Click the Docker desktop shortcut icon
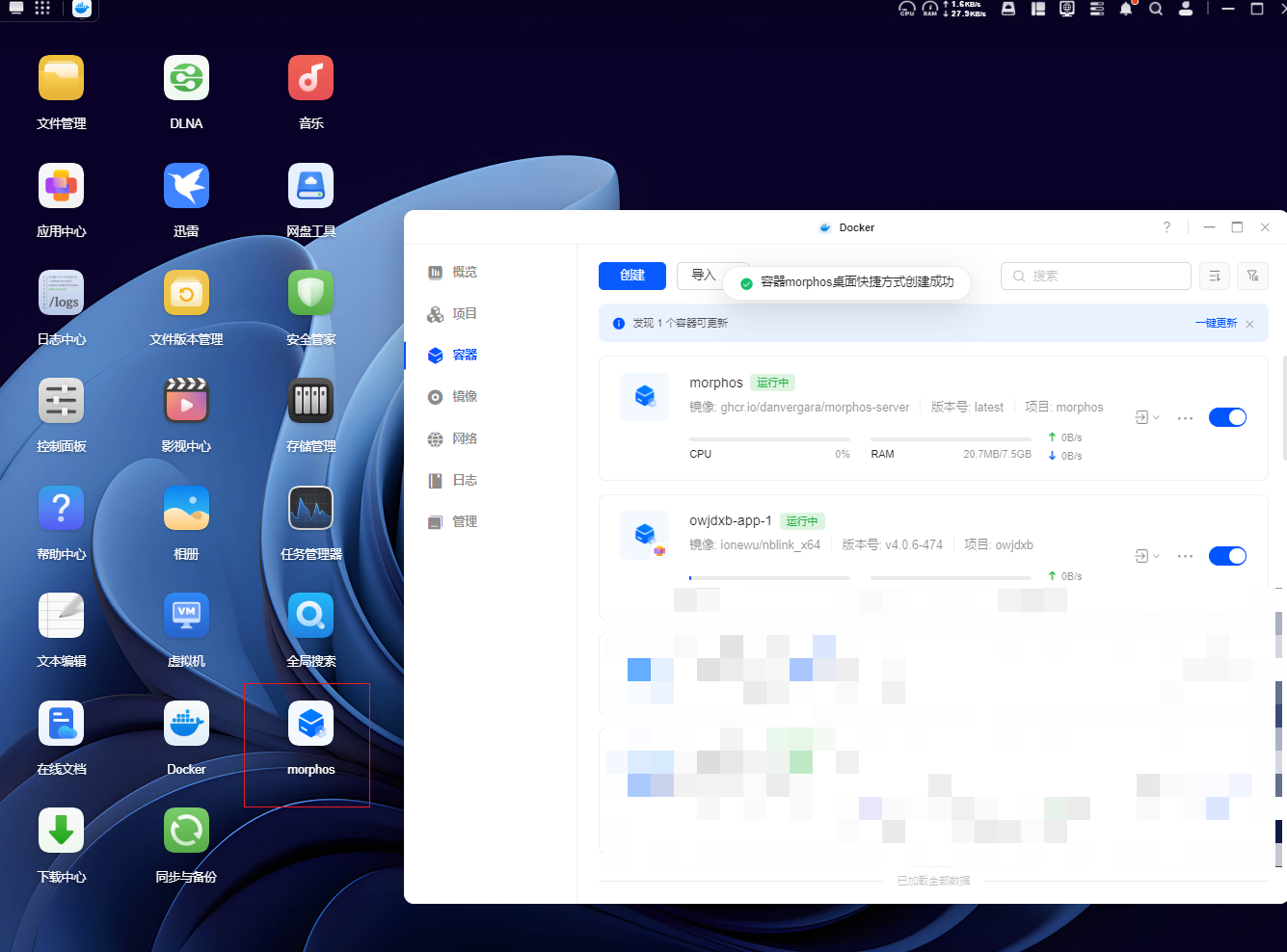Screen dimensions: 1287x952 186,724
